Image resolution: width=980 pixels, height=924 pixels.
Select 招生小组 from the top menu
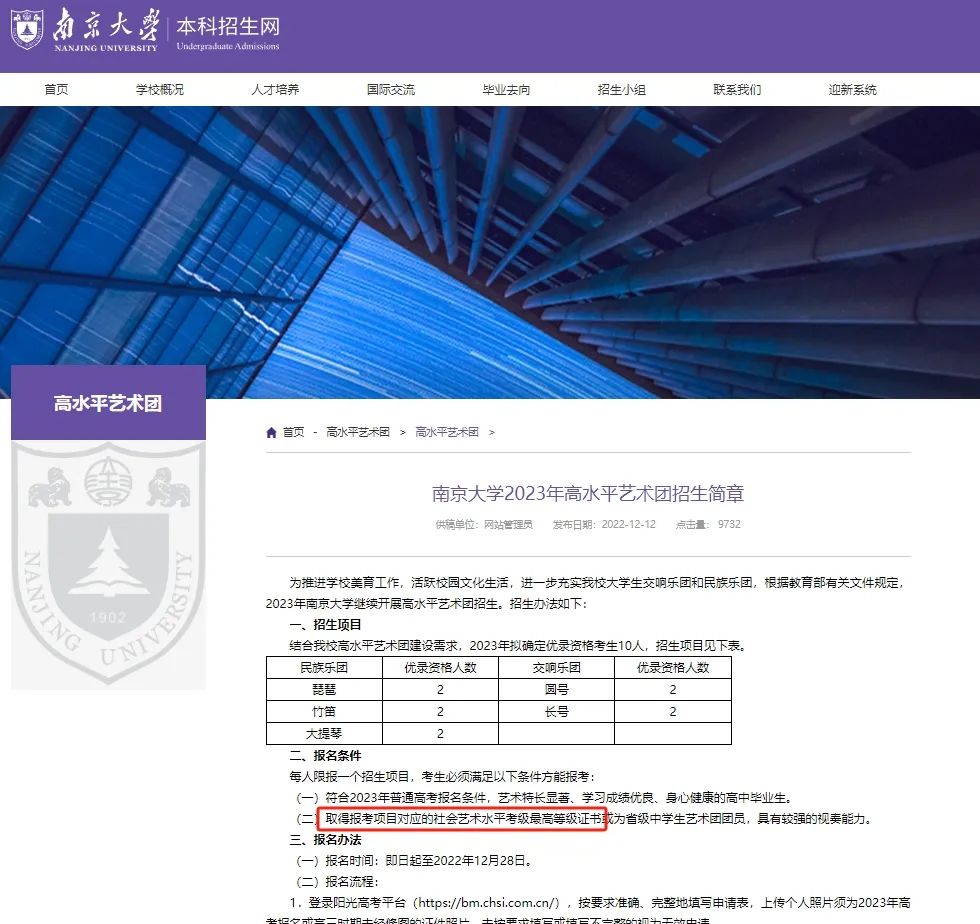621,89
